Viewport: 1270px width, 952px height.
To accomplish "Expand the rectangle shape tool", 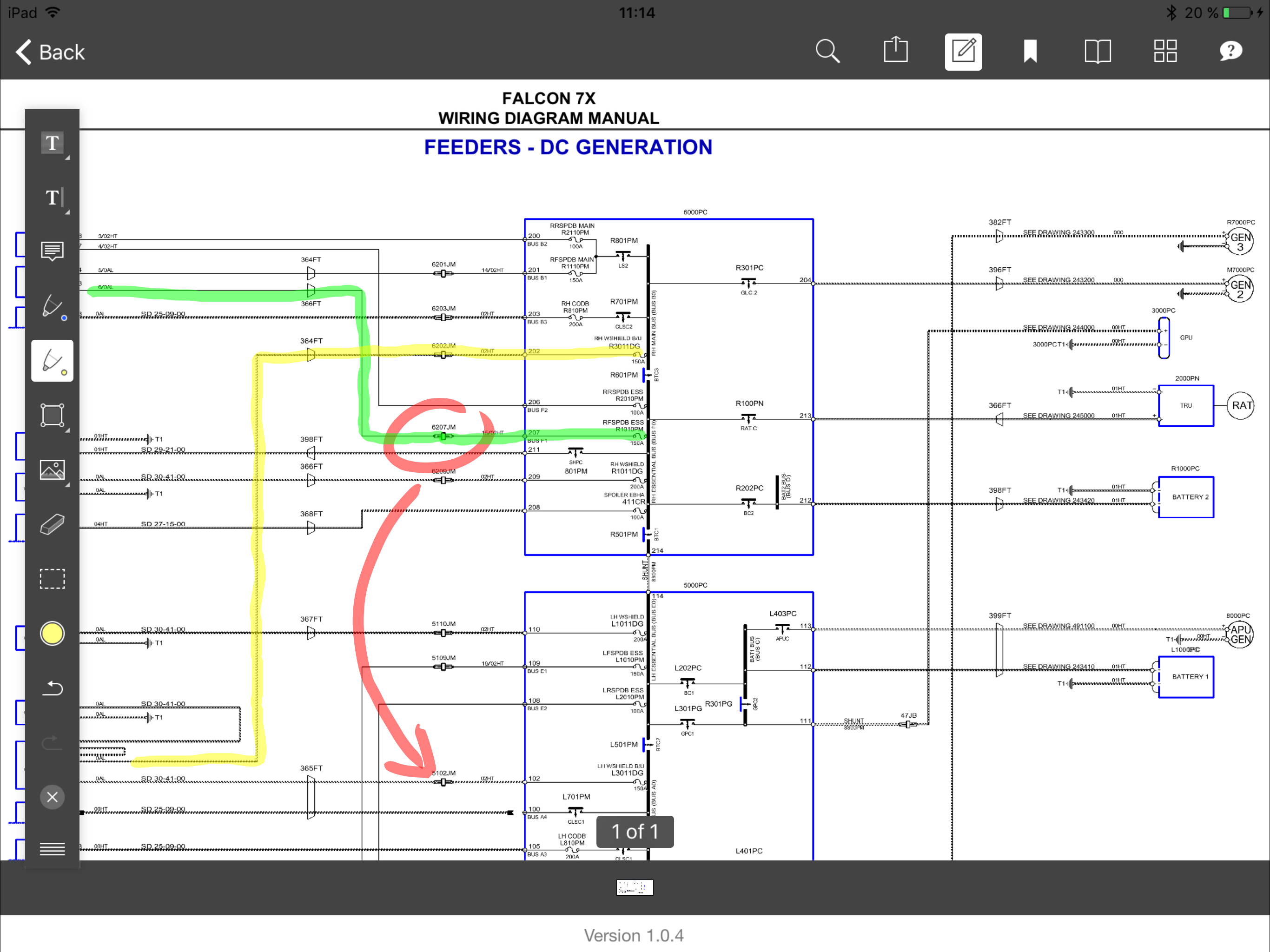I will click(52, 415).
